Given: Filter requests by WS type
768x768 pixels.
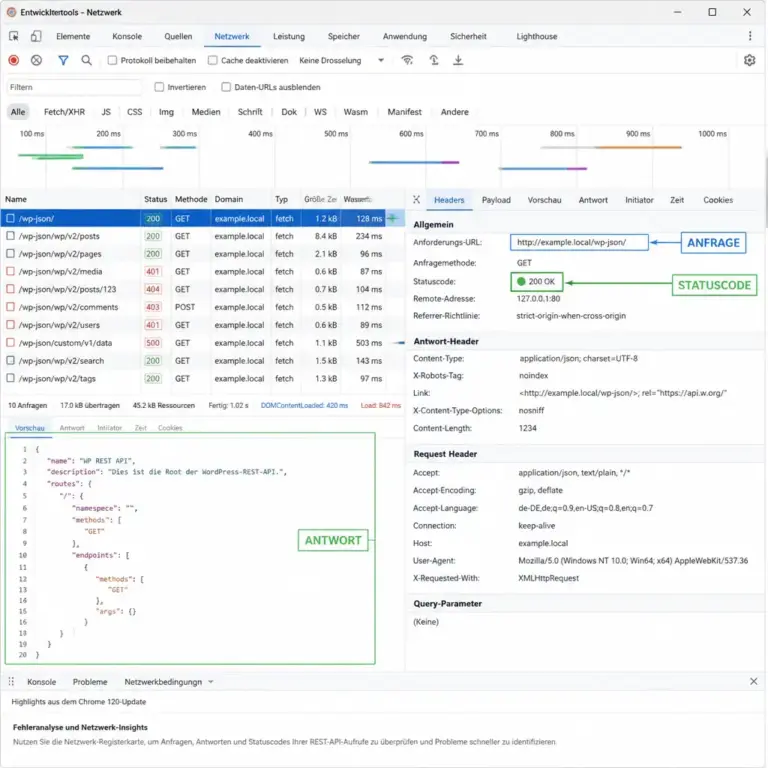Looking at the screenshot, I should (x=320, y=112).
